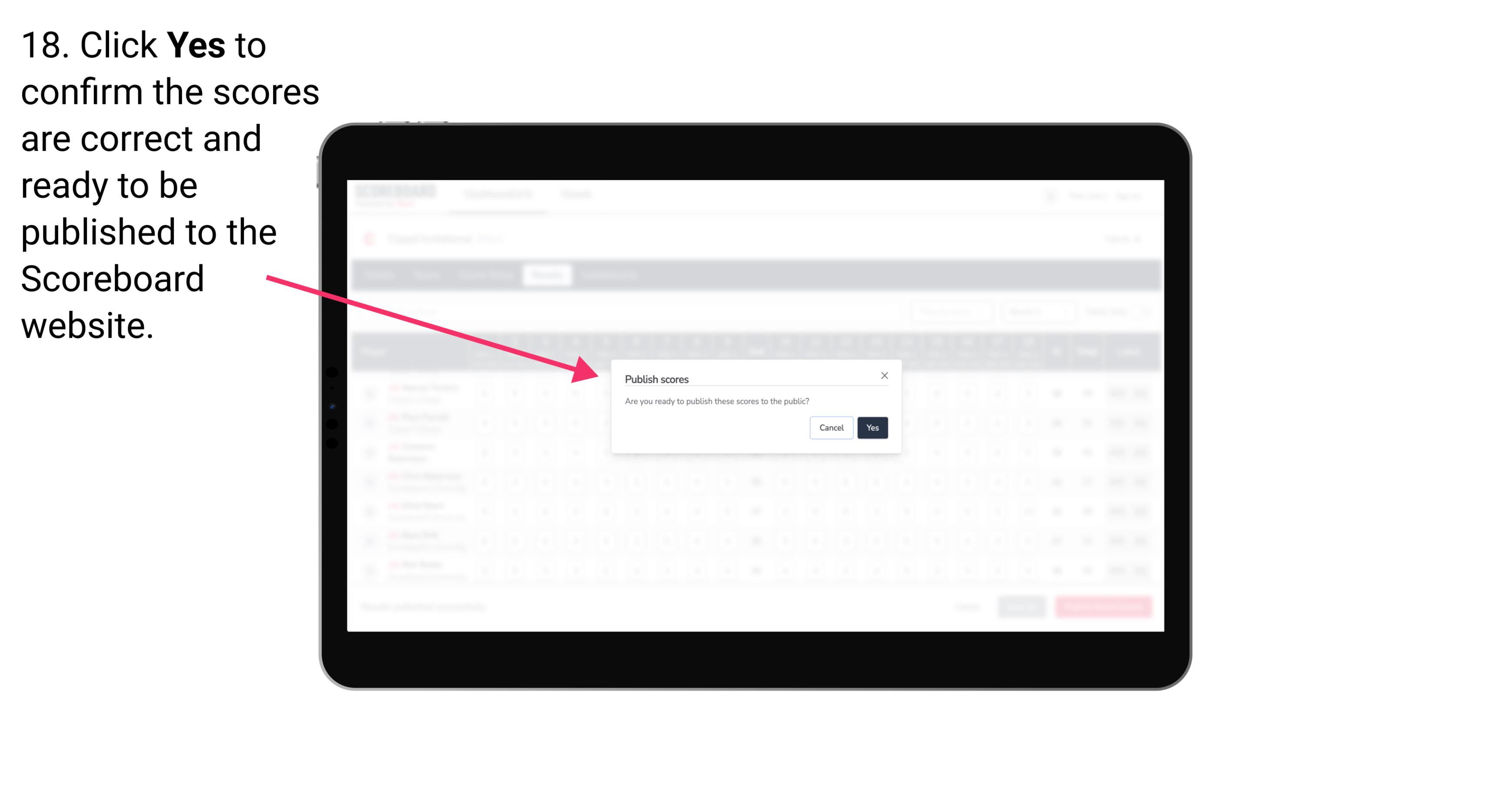Click Cancel to dismiss dialog
Viewport: 1509px width, 812px height.
[830, 427]
